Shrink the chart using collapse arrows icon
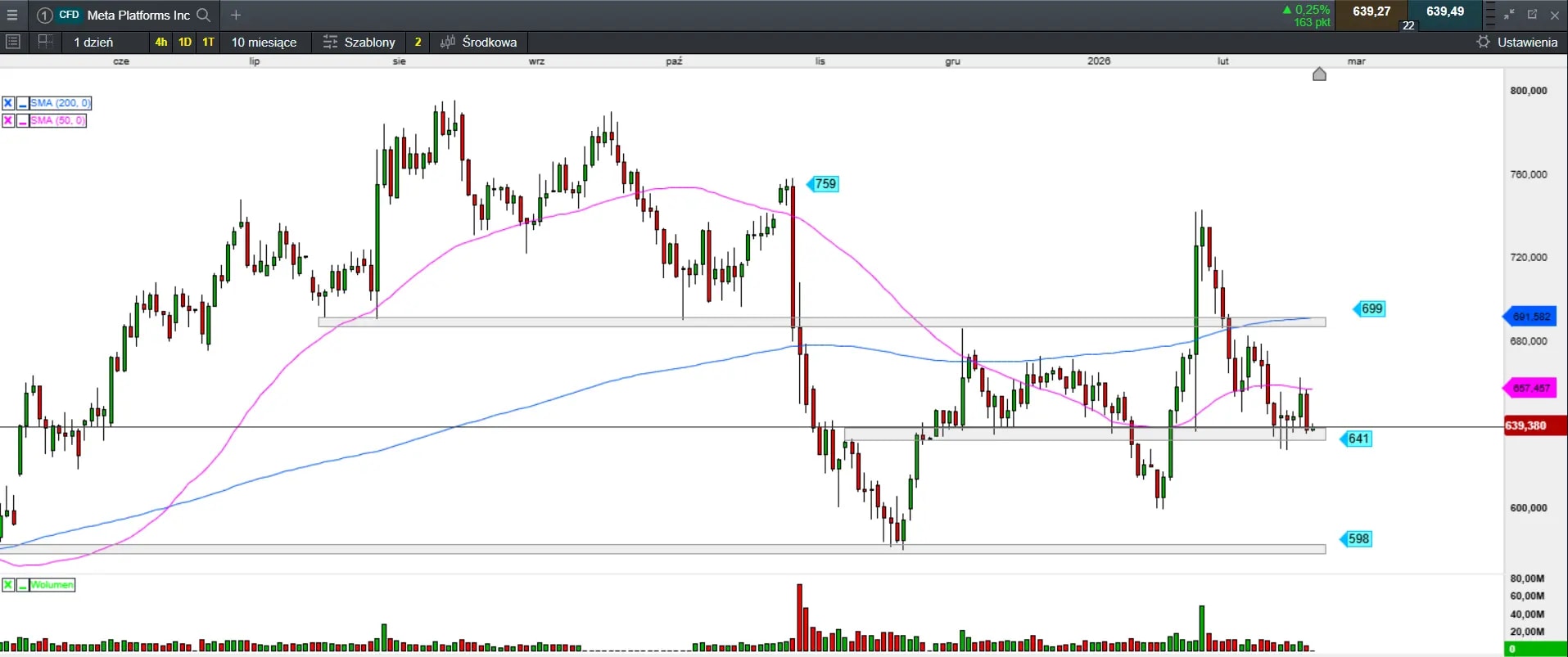The height and width of the screenshot is (657, 1568). pyautogui.click(x=1509, y=15)
